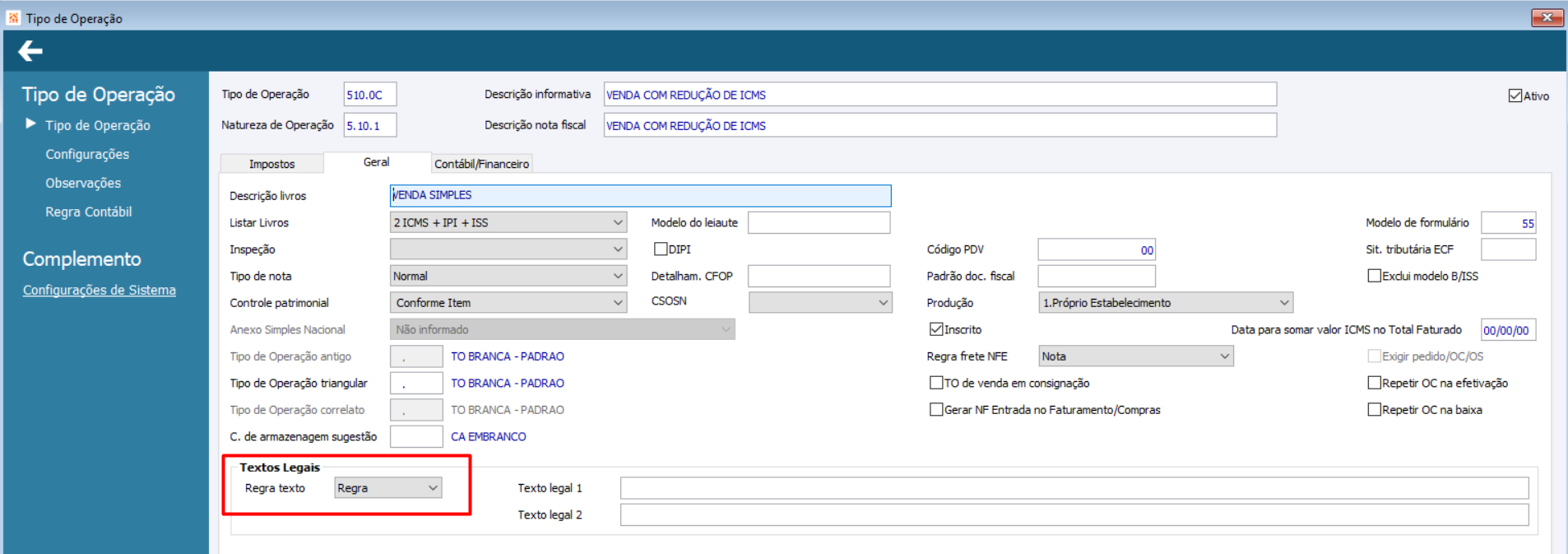
Task: Click the Modelo do leiaute field
Action: click(x=819, y=222)
